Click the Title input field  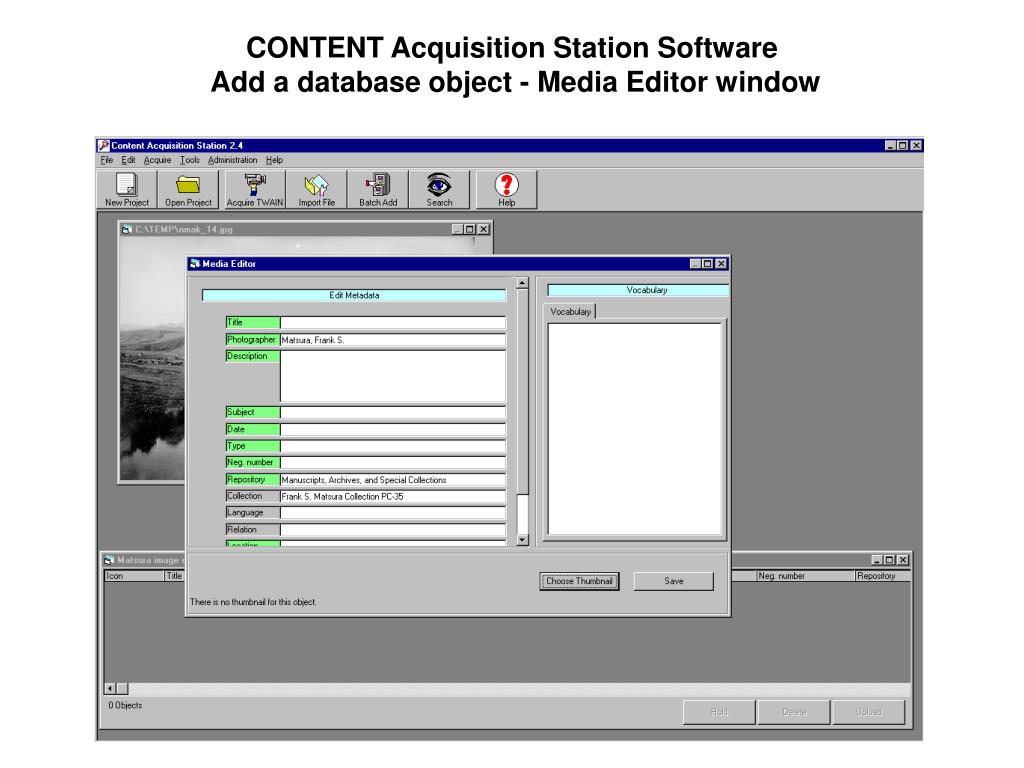(x=393, y=323)
